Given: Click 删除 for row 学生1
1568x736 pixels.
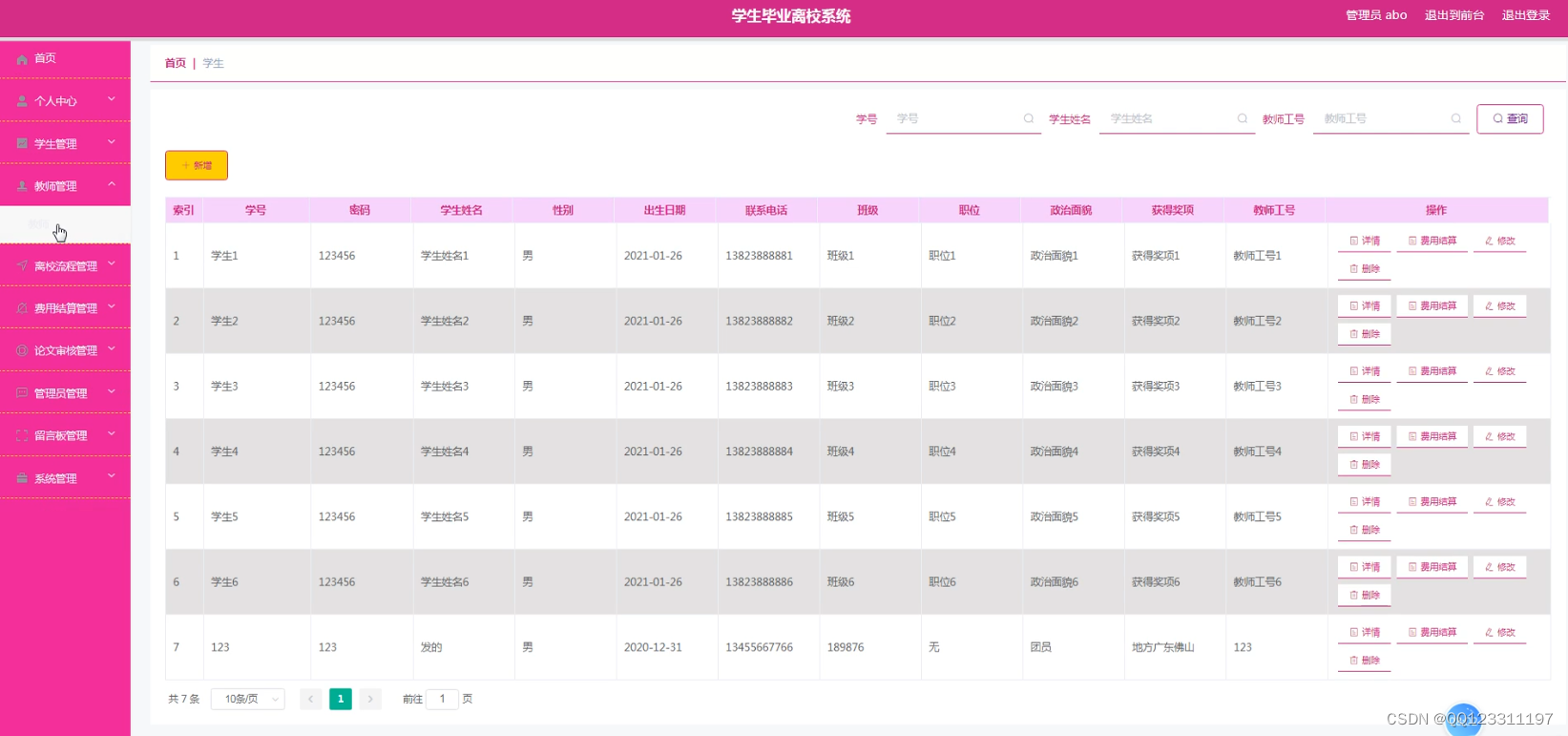Looking at the screenshot, I should pos(1365,269).
